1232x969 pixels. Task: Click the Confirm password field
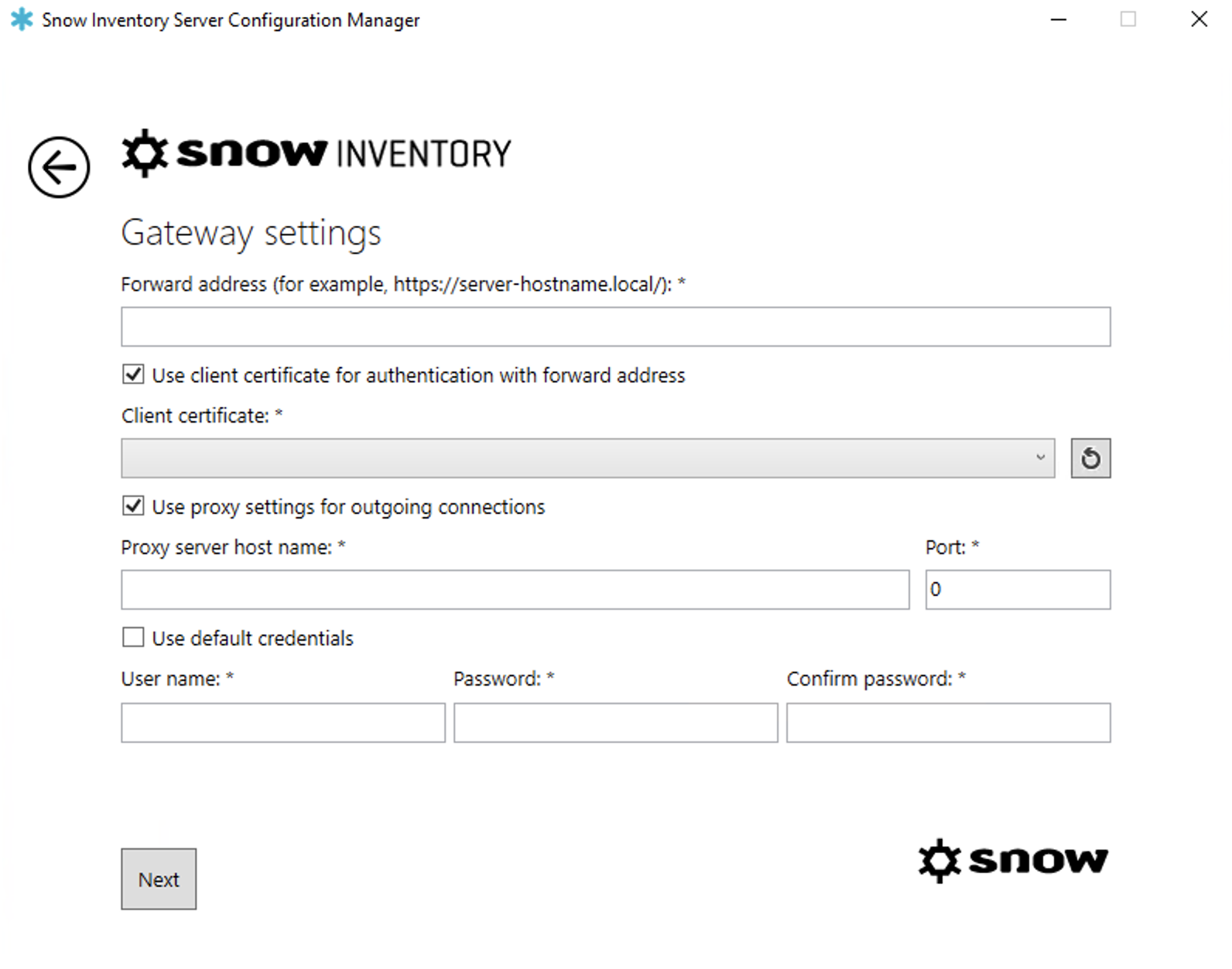click(948, 723)
